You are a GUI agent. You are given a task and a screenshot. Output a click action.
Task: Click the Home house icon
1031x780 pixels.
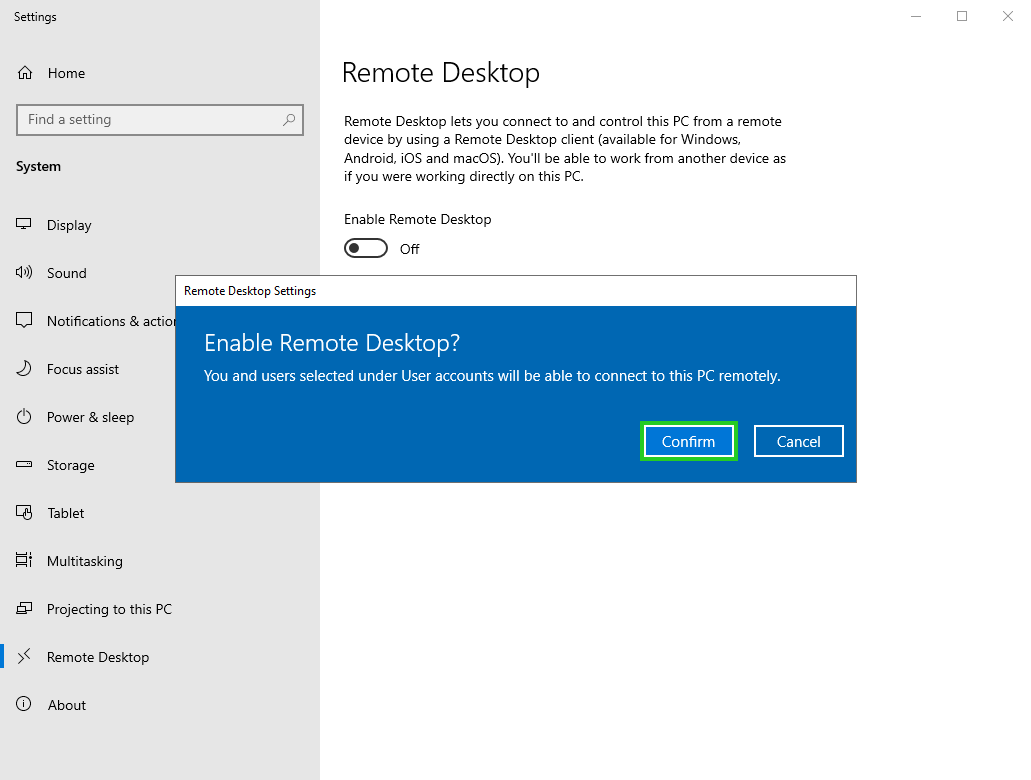pos(25,73)
